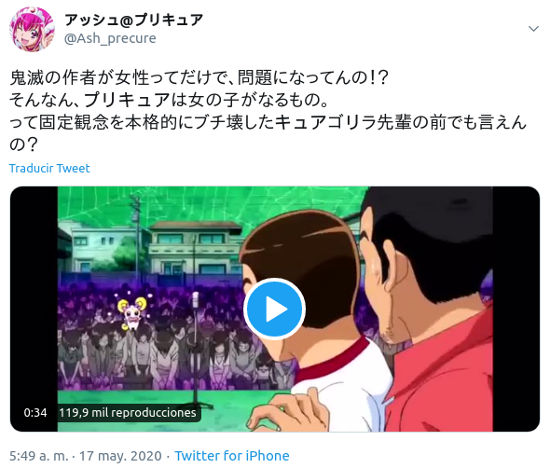Click the display name アッシュ@プリキュア
550x468 pixels.
(134, 20)
